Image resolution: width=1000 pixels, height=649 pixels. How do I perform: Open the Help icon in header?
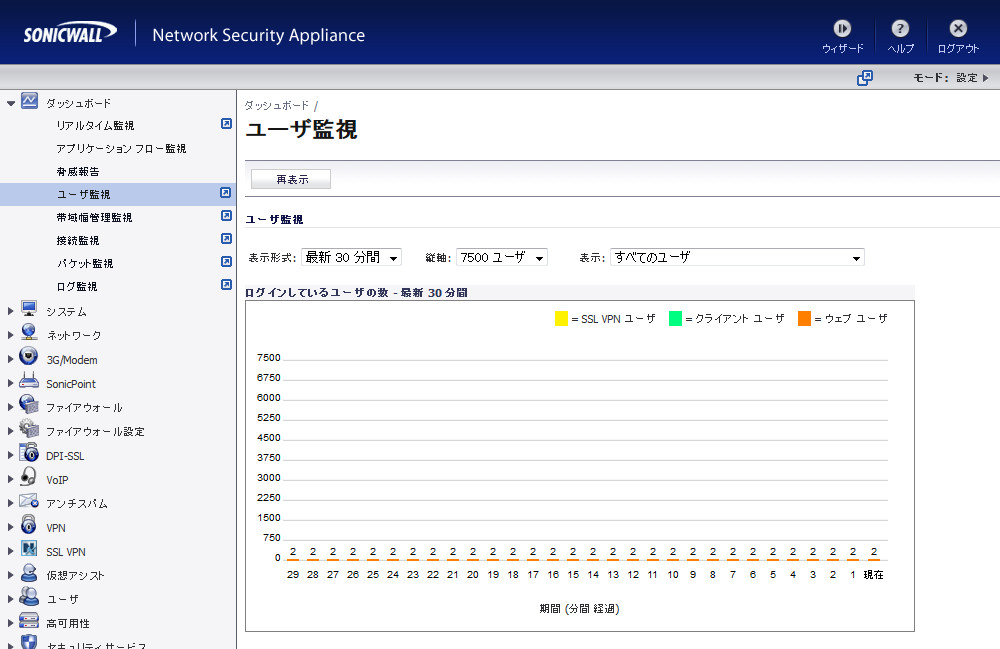pyautogui.click(x=900, y=29)
